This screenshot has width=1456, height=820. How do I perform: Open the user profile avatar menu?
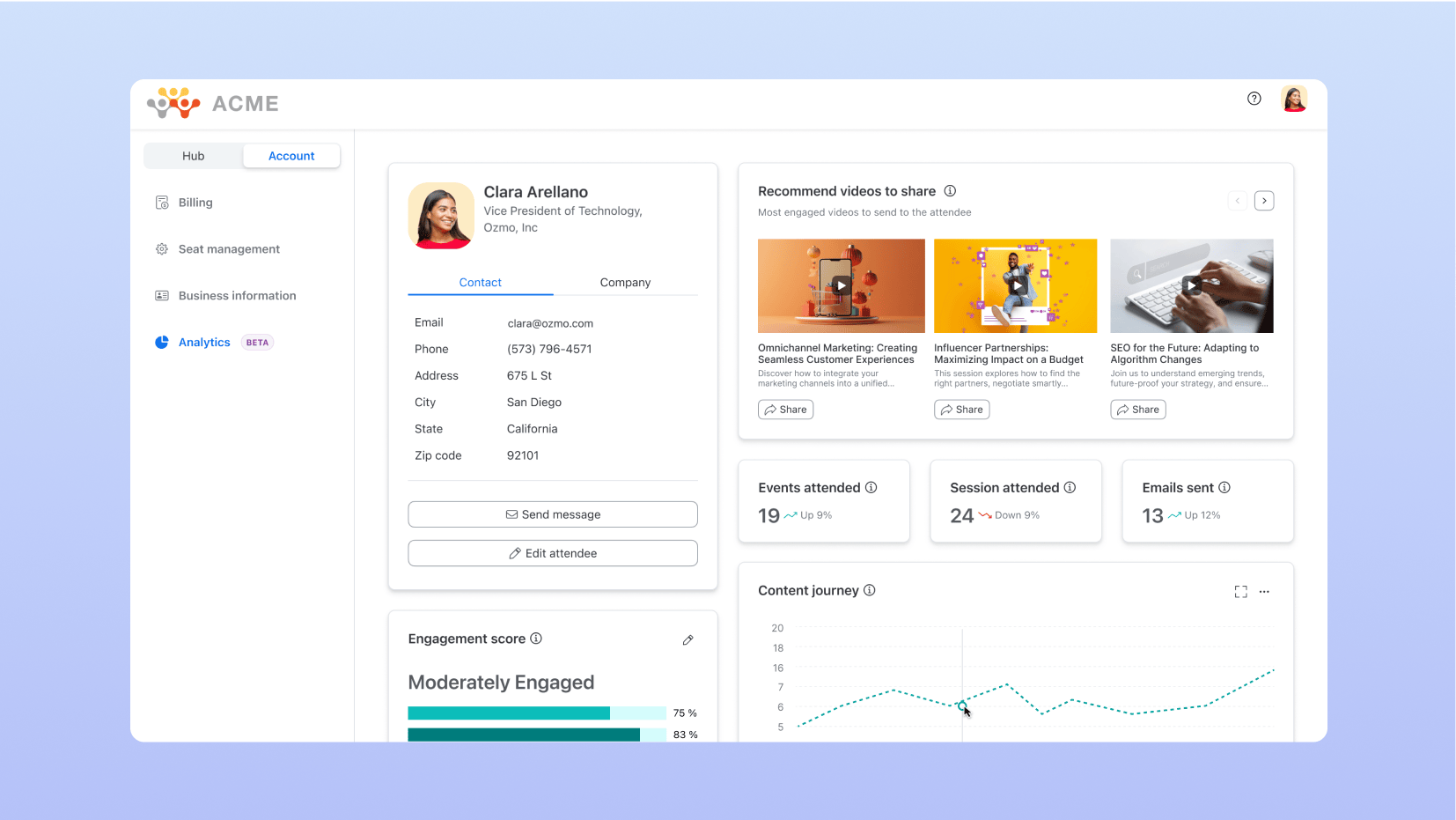(x=1293, y=99)
